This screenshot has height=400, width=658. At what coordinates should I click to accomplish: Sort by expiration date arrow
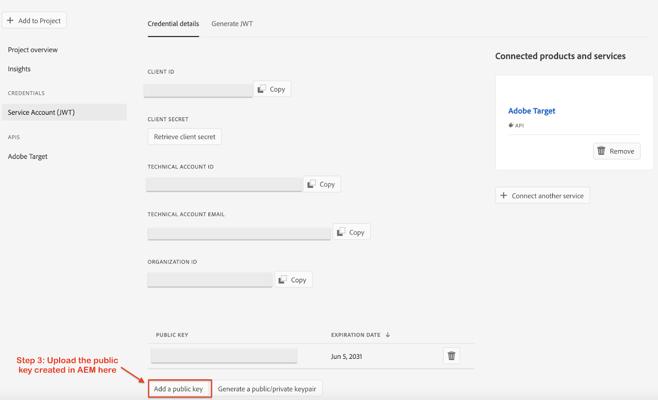coord(388,335)
